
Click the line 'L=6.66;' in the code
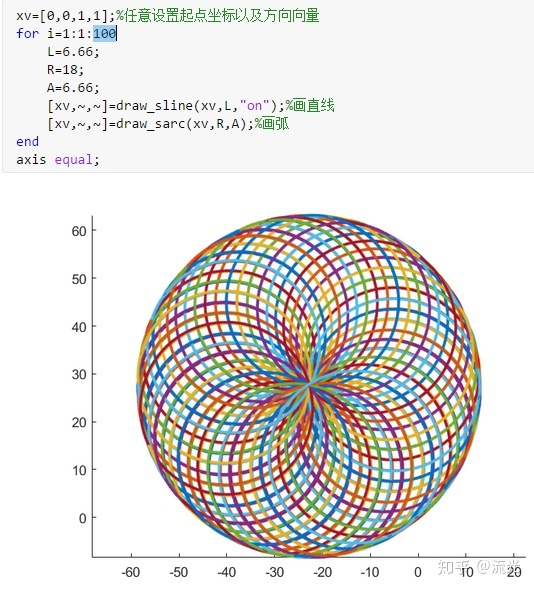click(x=73, y=52)
